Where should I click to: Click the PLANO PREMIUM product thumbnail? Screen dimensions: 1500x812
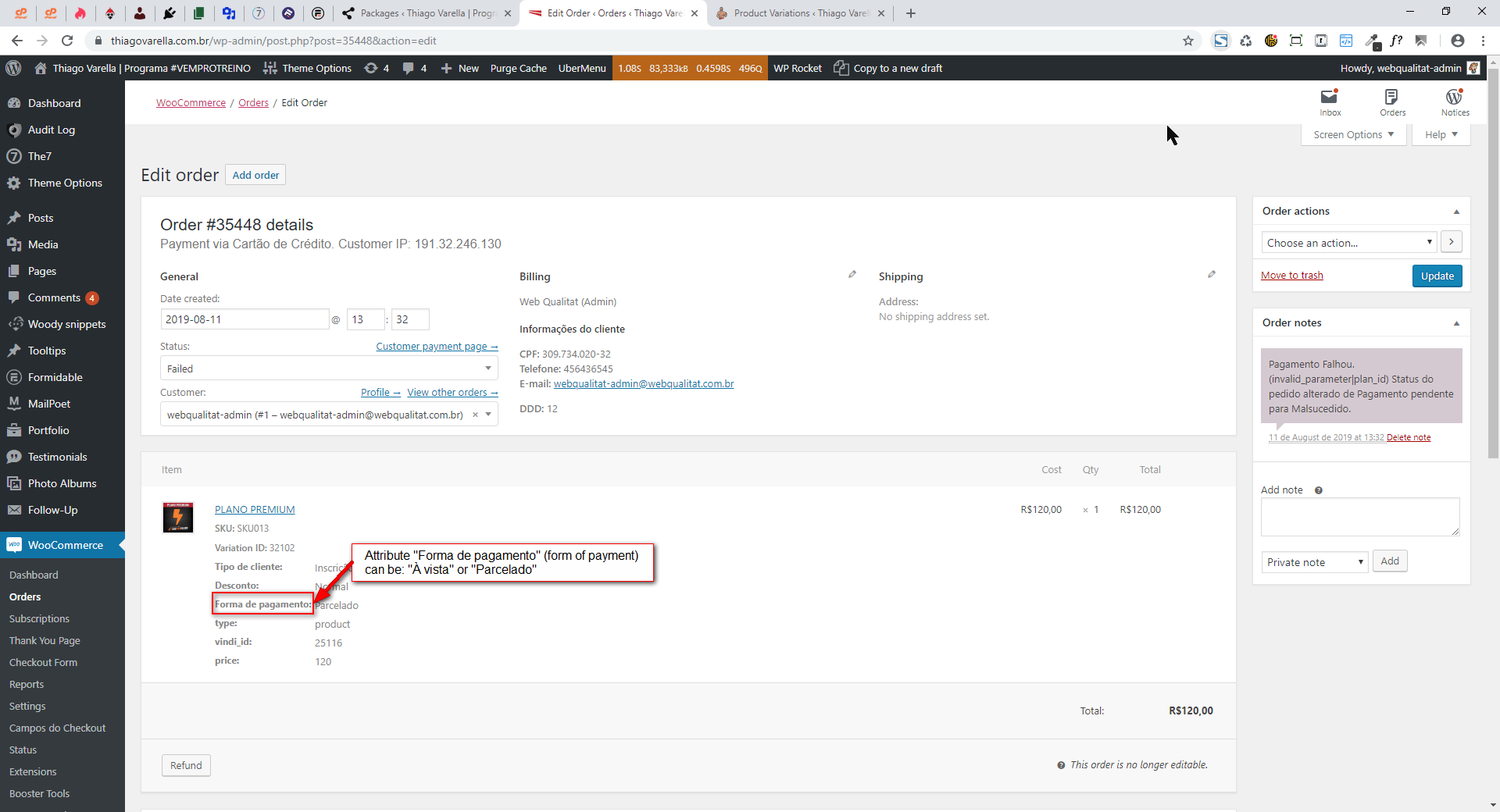tap(178, 518)
